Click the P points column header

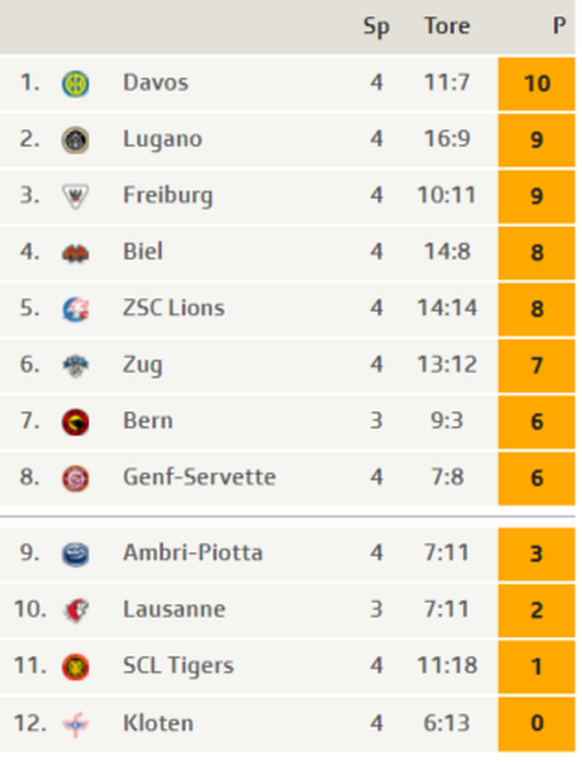[559, 26]
